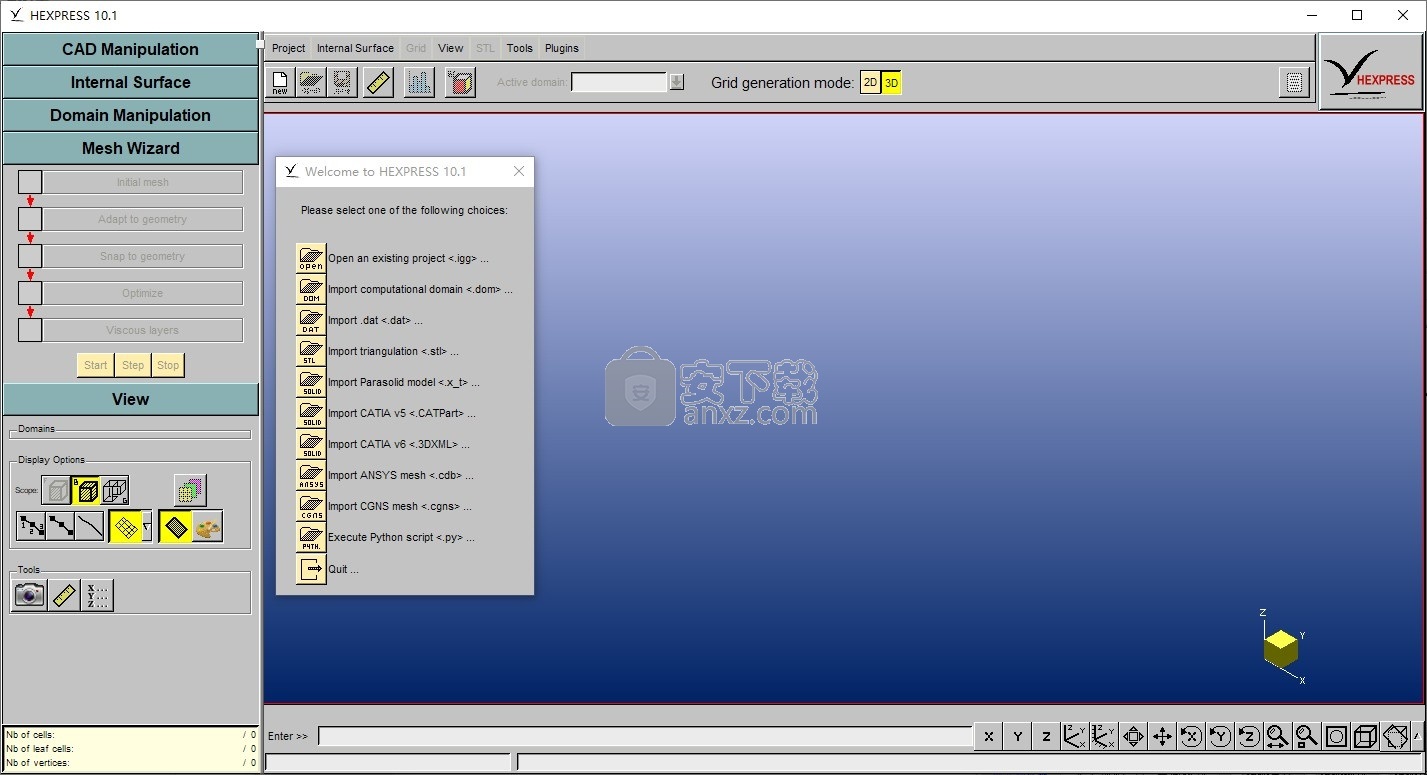
Task: Collapse the Mesh Wizard panel
Action: pyautogui.click(x=130, y=148)
